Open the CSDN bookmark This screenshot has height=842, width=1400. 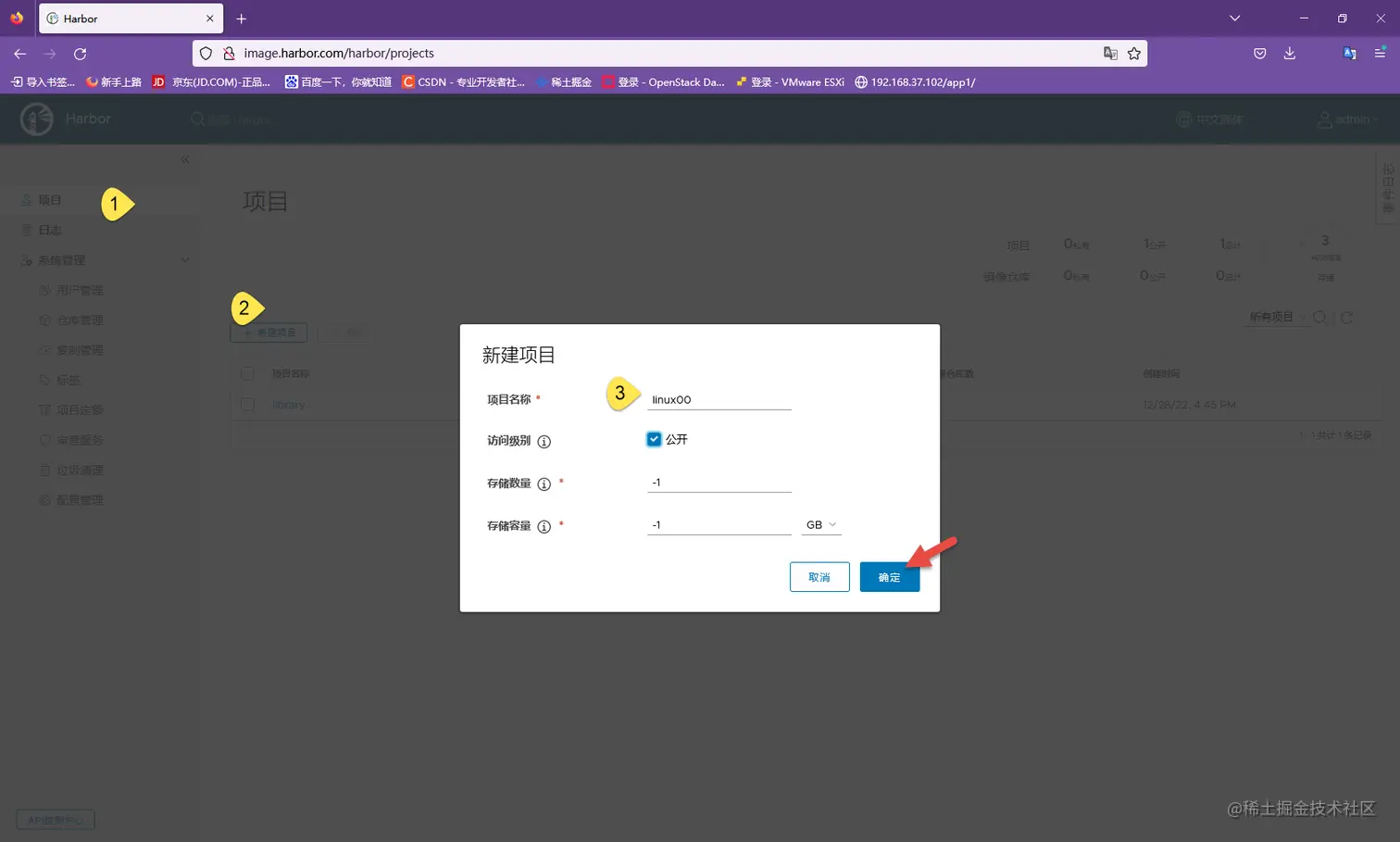tap(463, 82)
